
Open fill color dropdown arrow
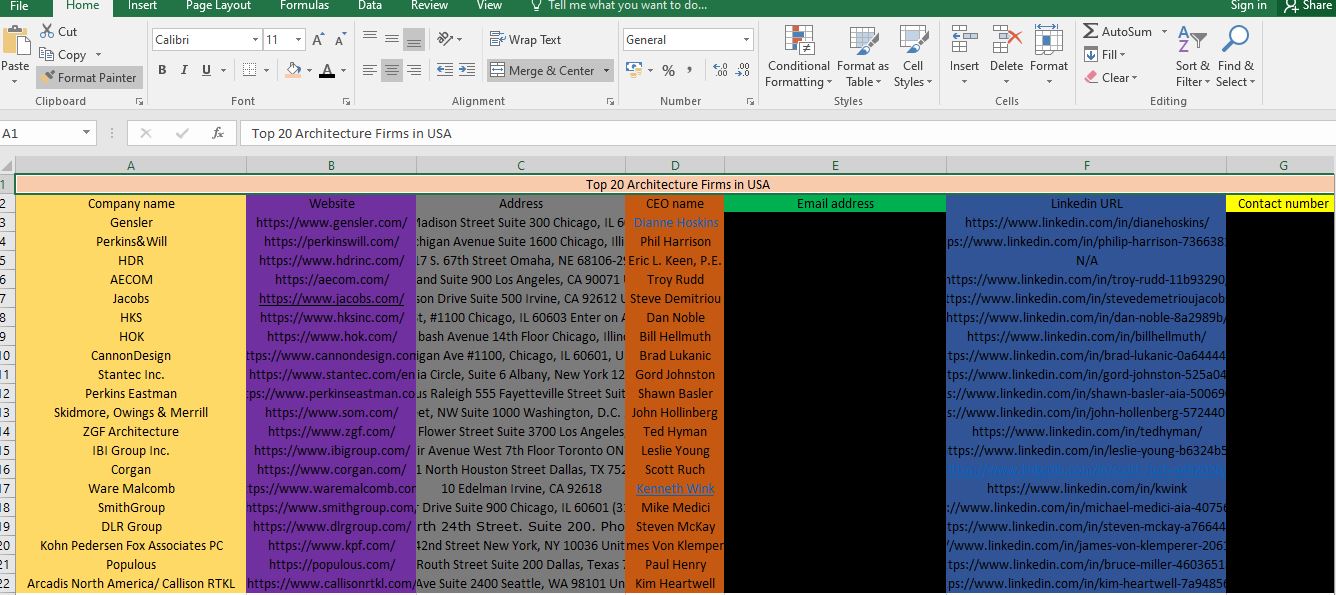click(x=308, y=71)
